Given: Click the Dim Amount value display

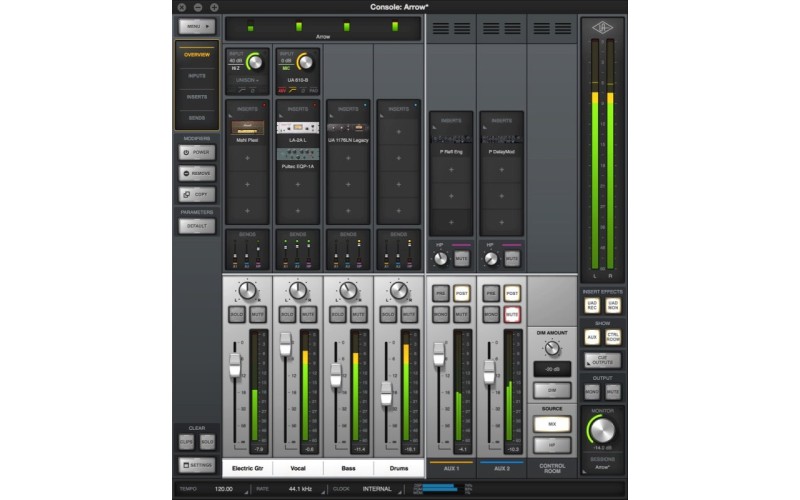Looking at the screenshot, I should [x=552, y=369].
